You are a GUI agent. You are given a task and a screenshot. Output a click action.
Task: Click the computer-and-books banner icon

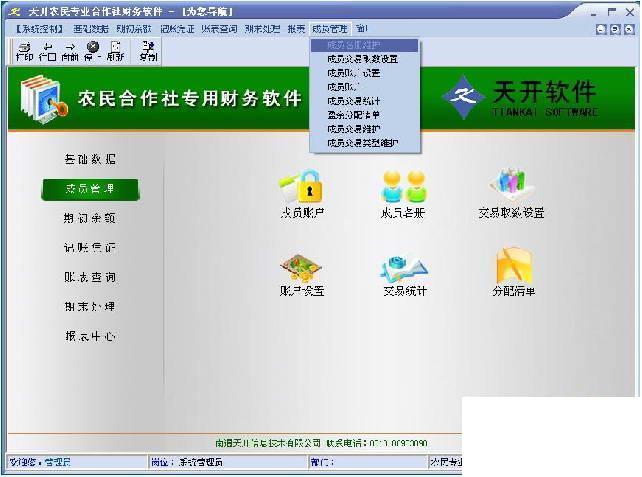pos(44,99)
